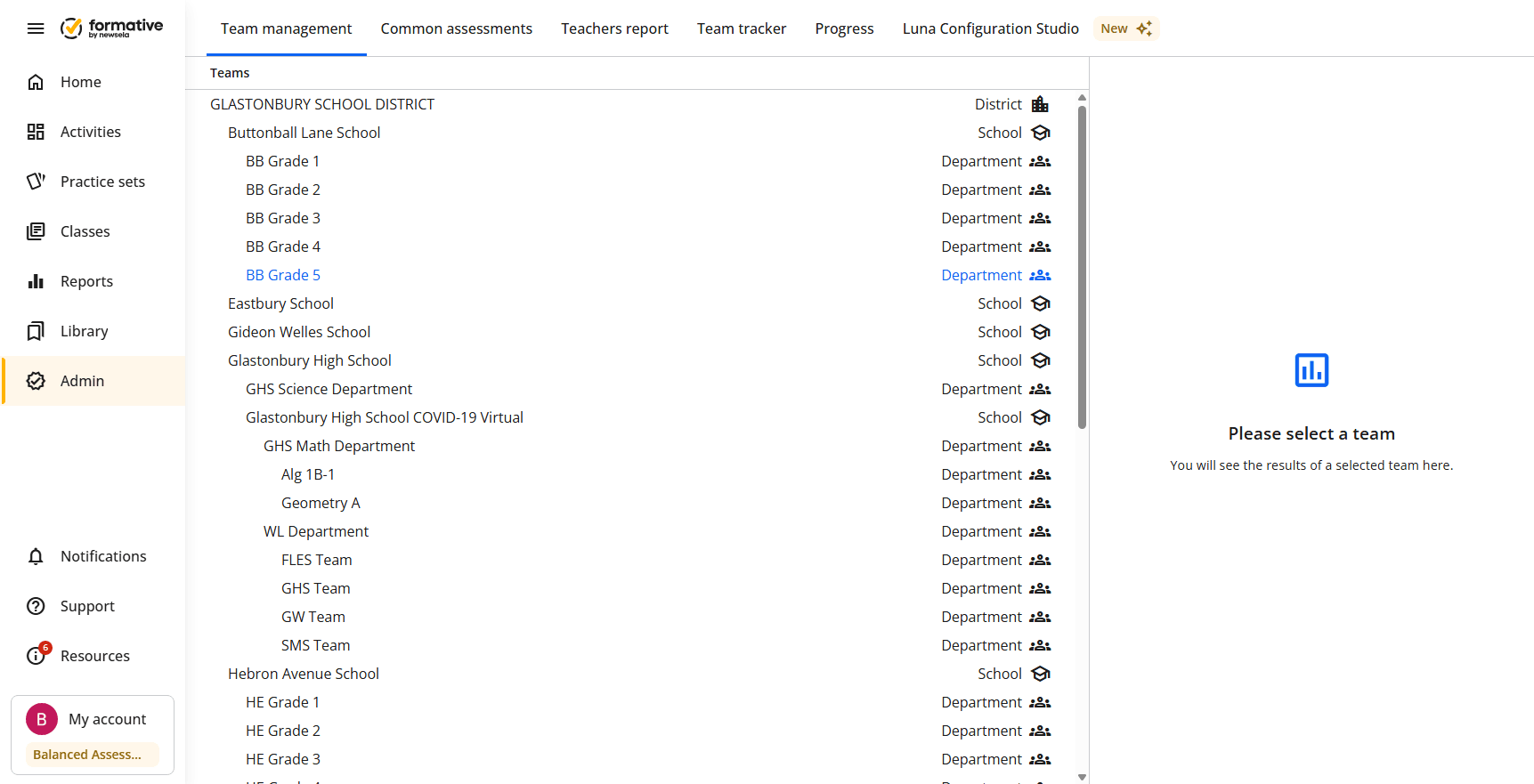Select Buttonball Lane School in tree
Image resolution: width=1534 pixels, height=784 pixels.
[x=304, y=133]
